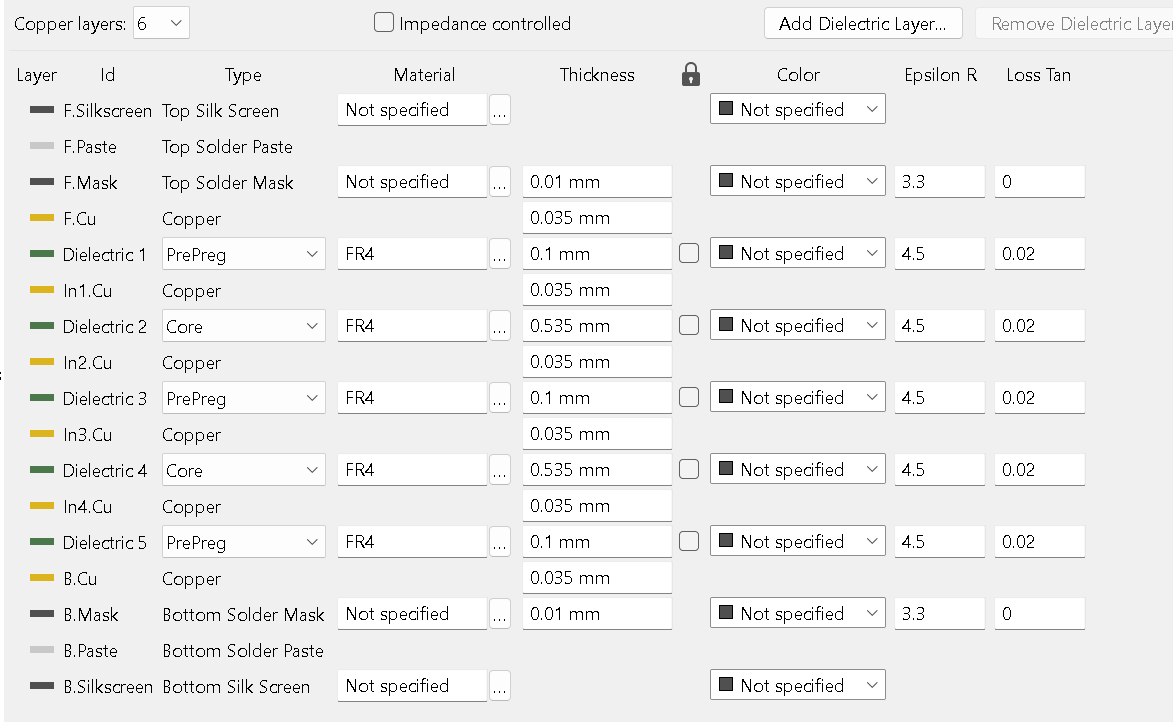Open material browser for Dielectric 4

click(500, 470)
